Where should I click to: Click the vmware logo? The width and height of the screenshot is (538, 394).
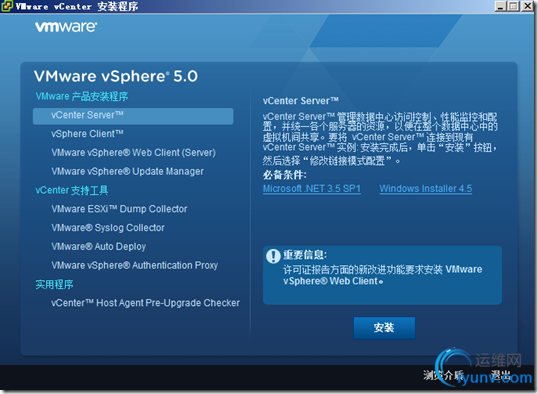point(66,27)
